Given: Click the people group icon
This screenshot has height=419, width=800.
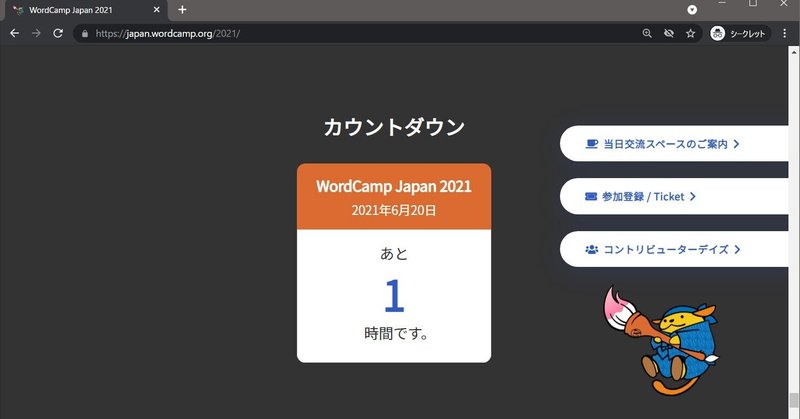Looking at the screenshot, I should coord(591,250).
